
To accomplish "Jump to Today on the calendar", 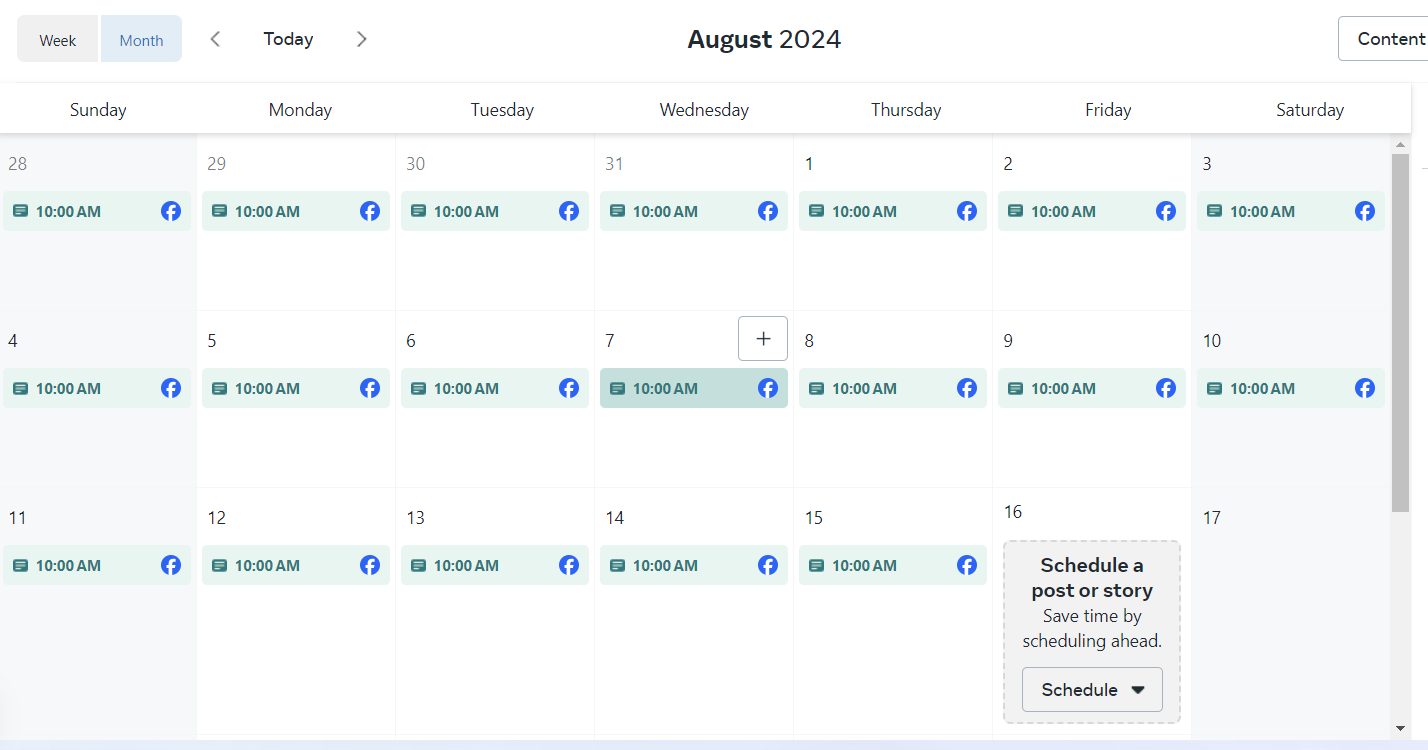I will pyautogui.click(x=288, y=39).
